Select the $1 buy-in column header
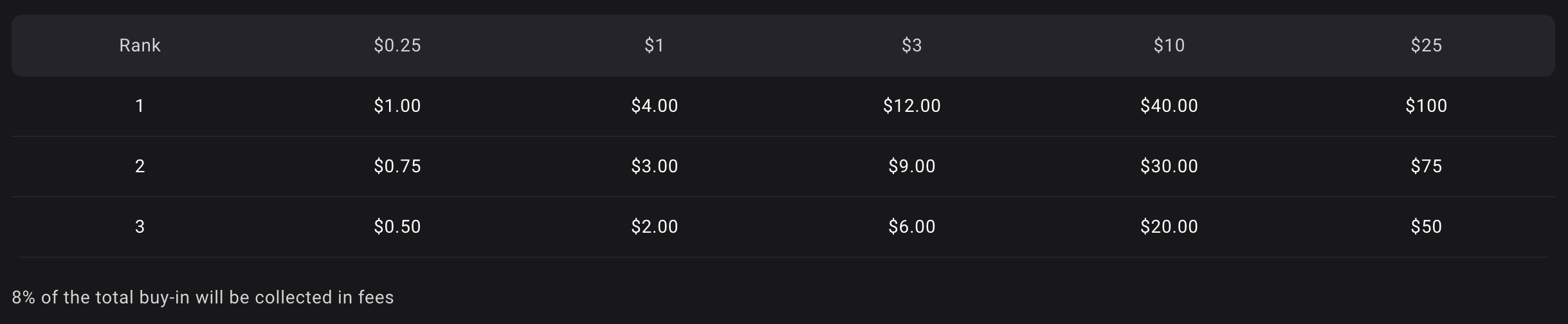Screen dimensions: 1568x324 (654, 46)
